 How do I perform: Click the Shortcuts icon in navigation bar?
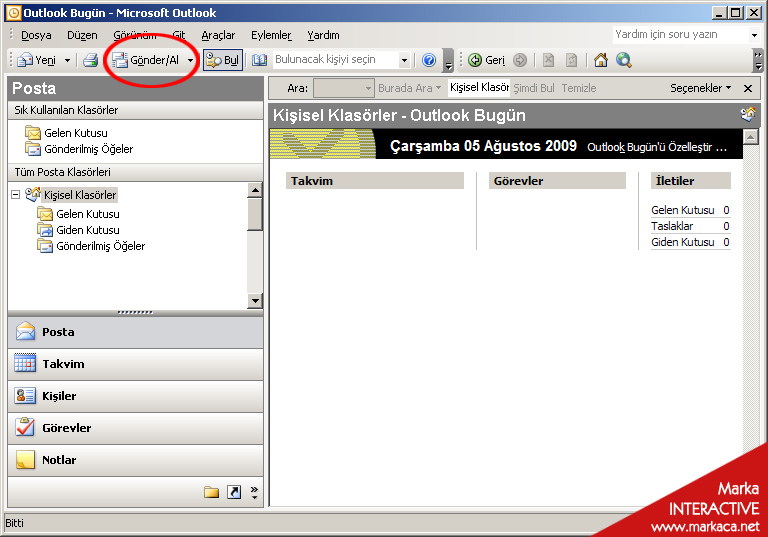point(234,492)
